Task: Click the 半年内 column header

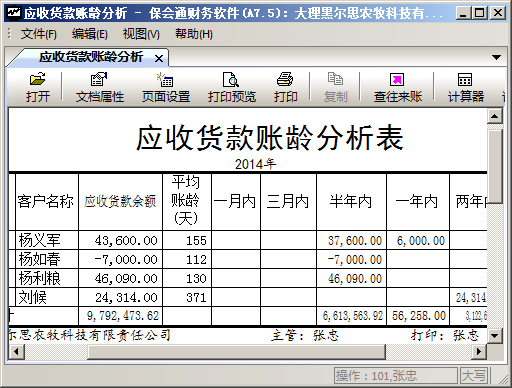Action: tap(351, 202)
